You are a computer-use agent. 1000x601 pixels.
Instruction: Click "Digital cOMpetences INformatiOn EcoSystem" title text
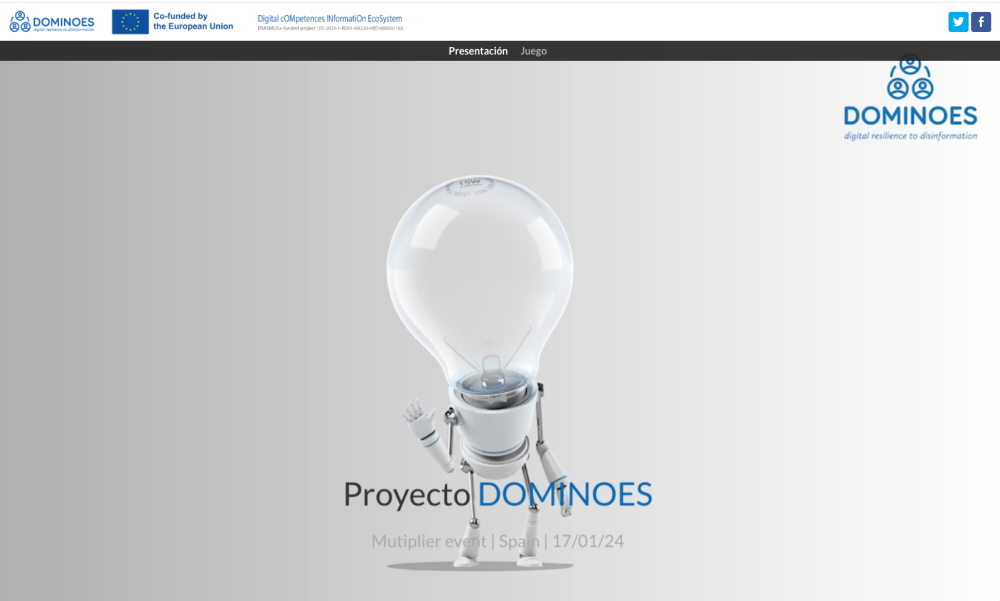pos(330,18)
